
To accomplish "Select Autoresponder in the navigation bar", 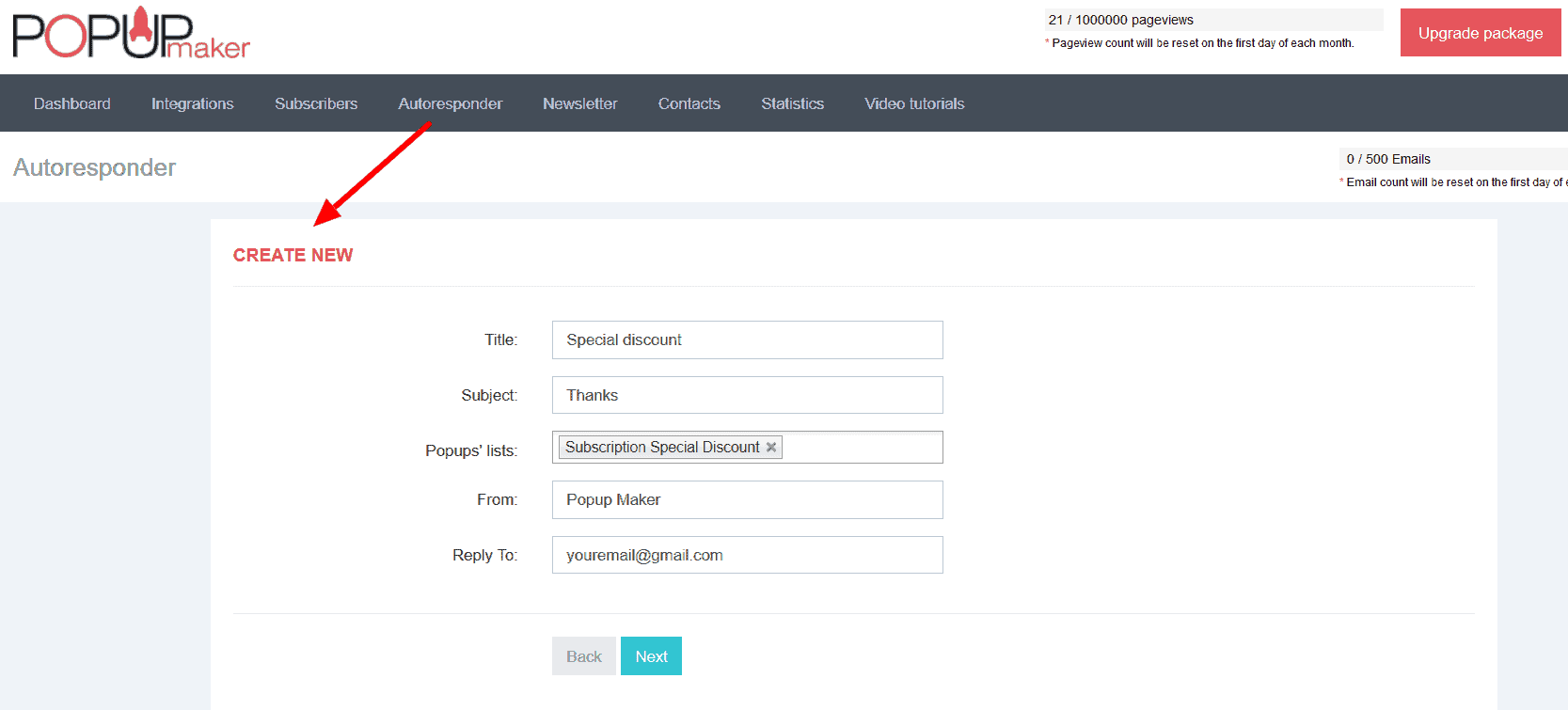I will pos(451,103).
